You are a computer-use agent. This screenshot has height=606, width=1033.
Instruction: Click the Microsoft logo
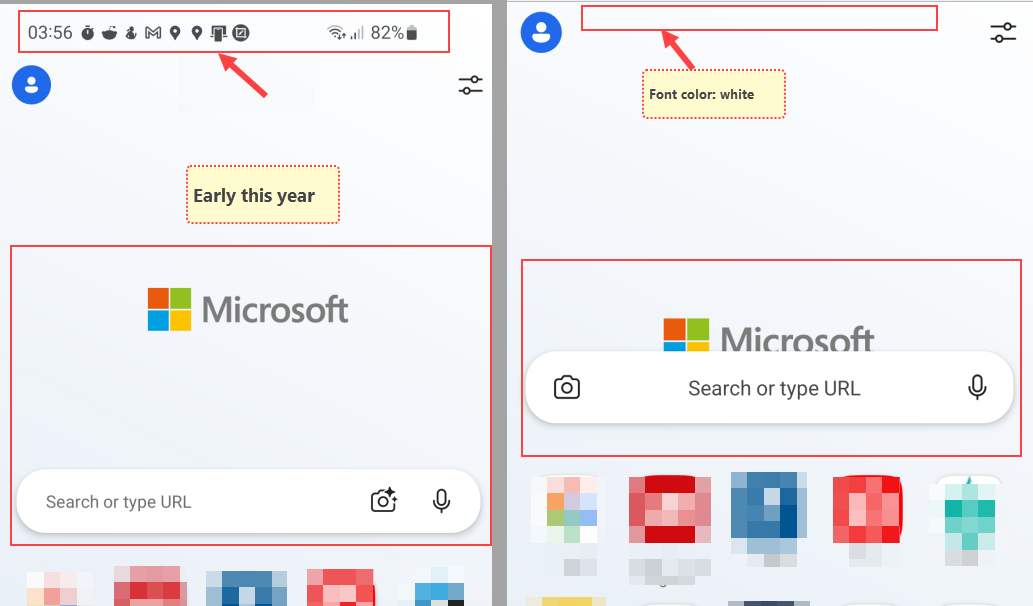point(248,308)
